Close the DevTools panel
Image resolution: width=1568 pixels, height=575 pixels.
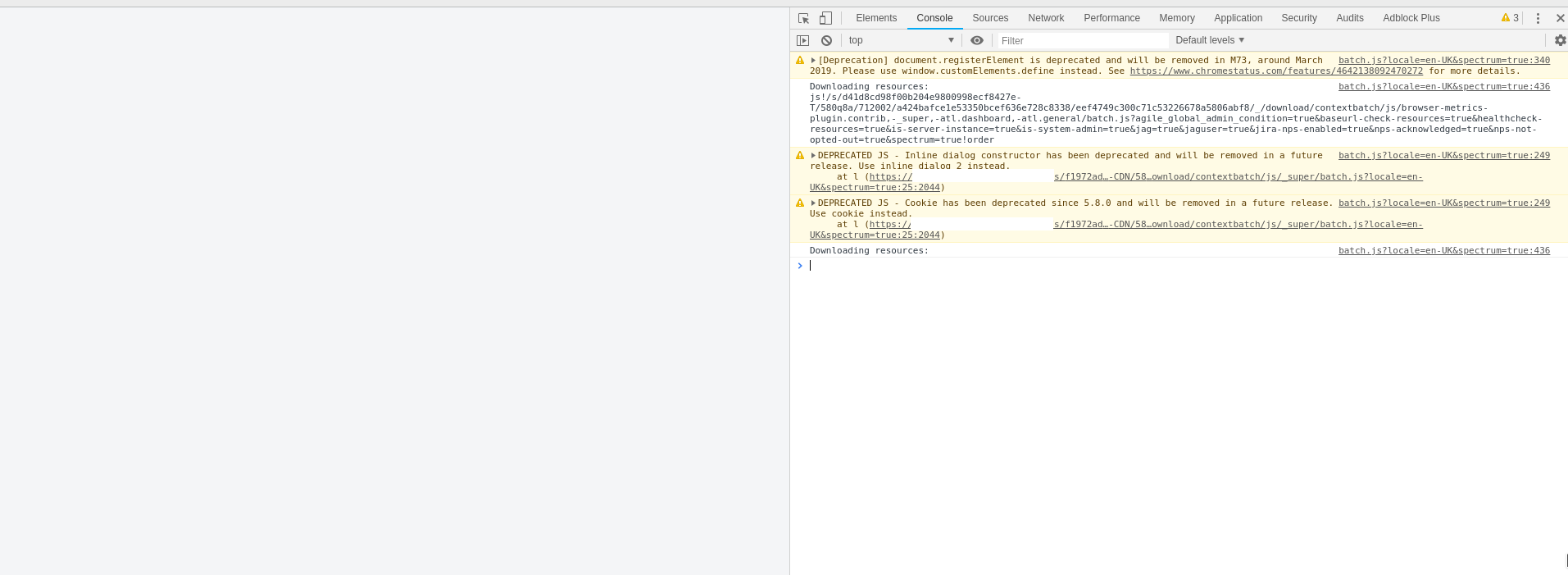click(x=1560, y=18)
